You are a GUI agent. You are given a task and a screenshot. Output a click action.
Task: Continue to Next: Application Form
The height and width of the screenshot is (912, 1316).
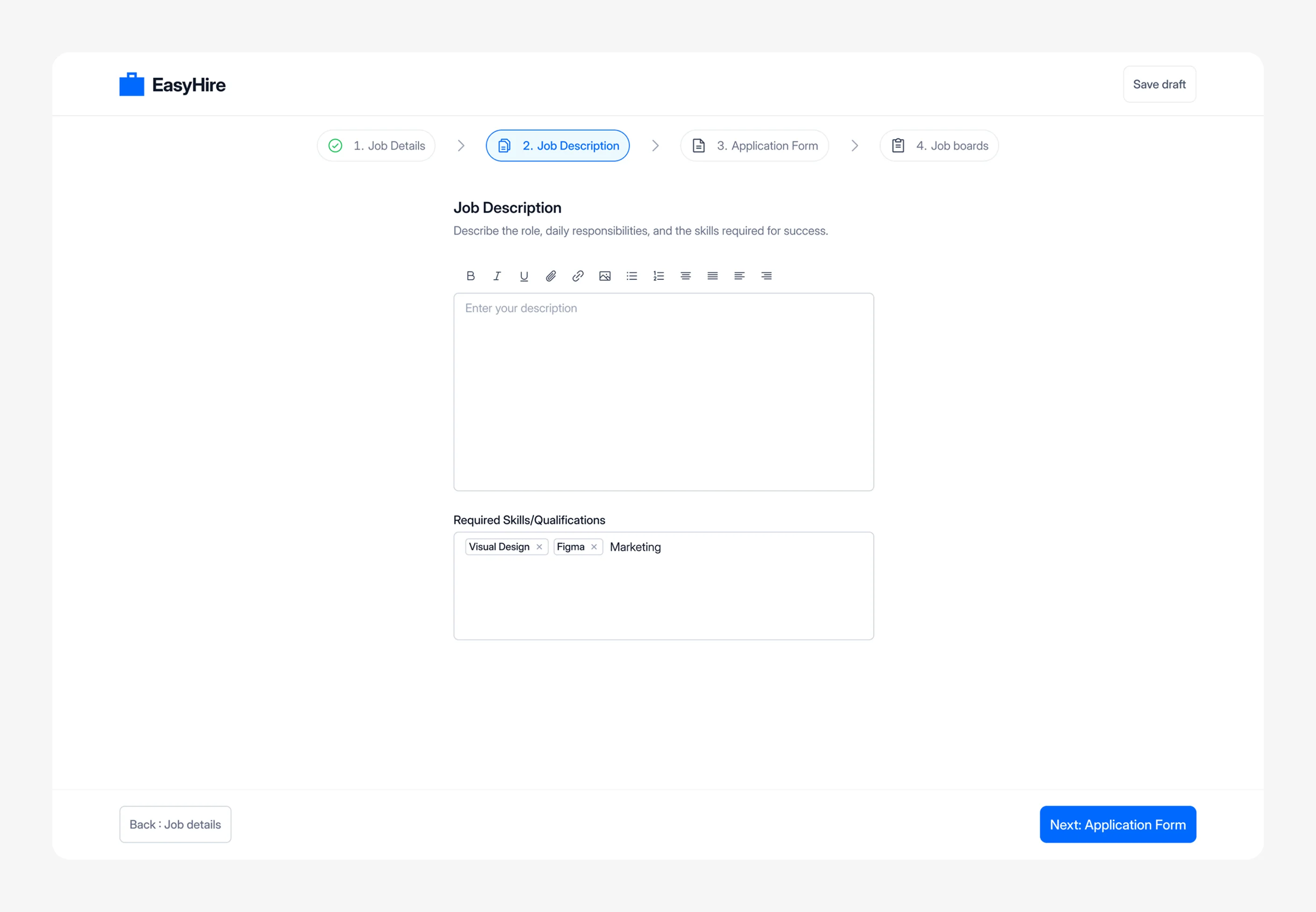1118,825
